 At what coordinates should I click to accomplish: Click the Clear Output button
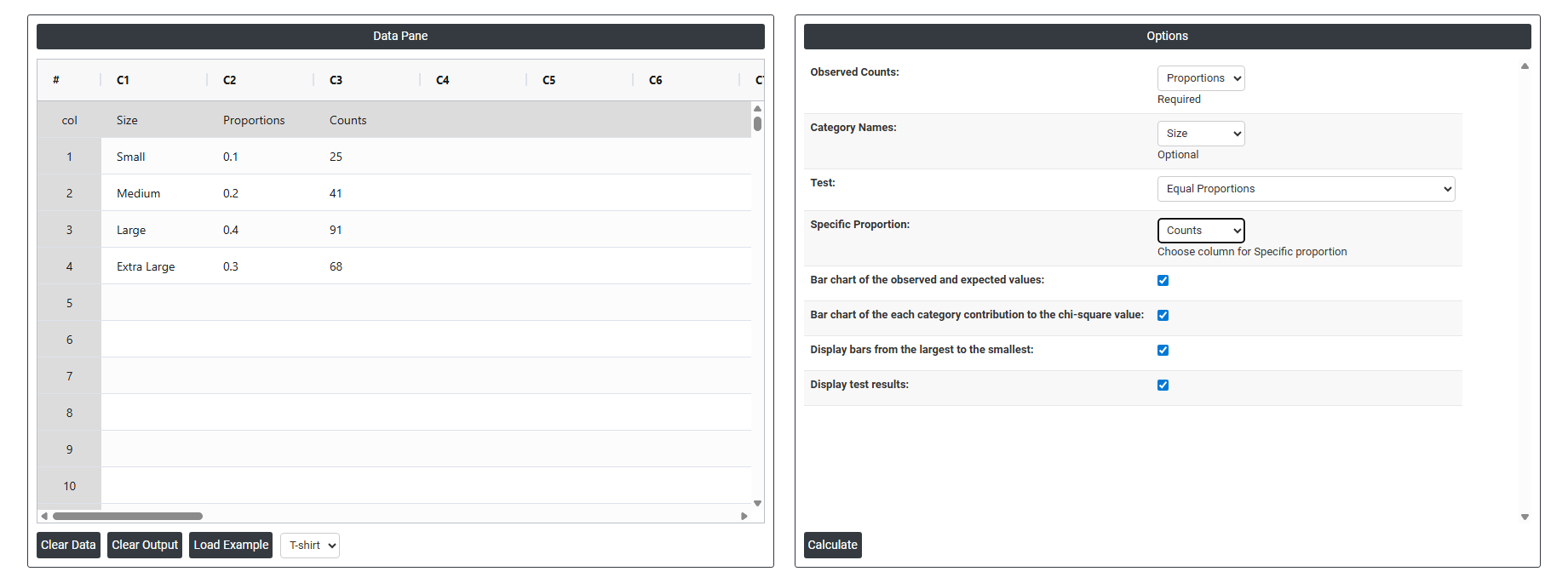(145, 545)
